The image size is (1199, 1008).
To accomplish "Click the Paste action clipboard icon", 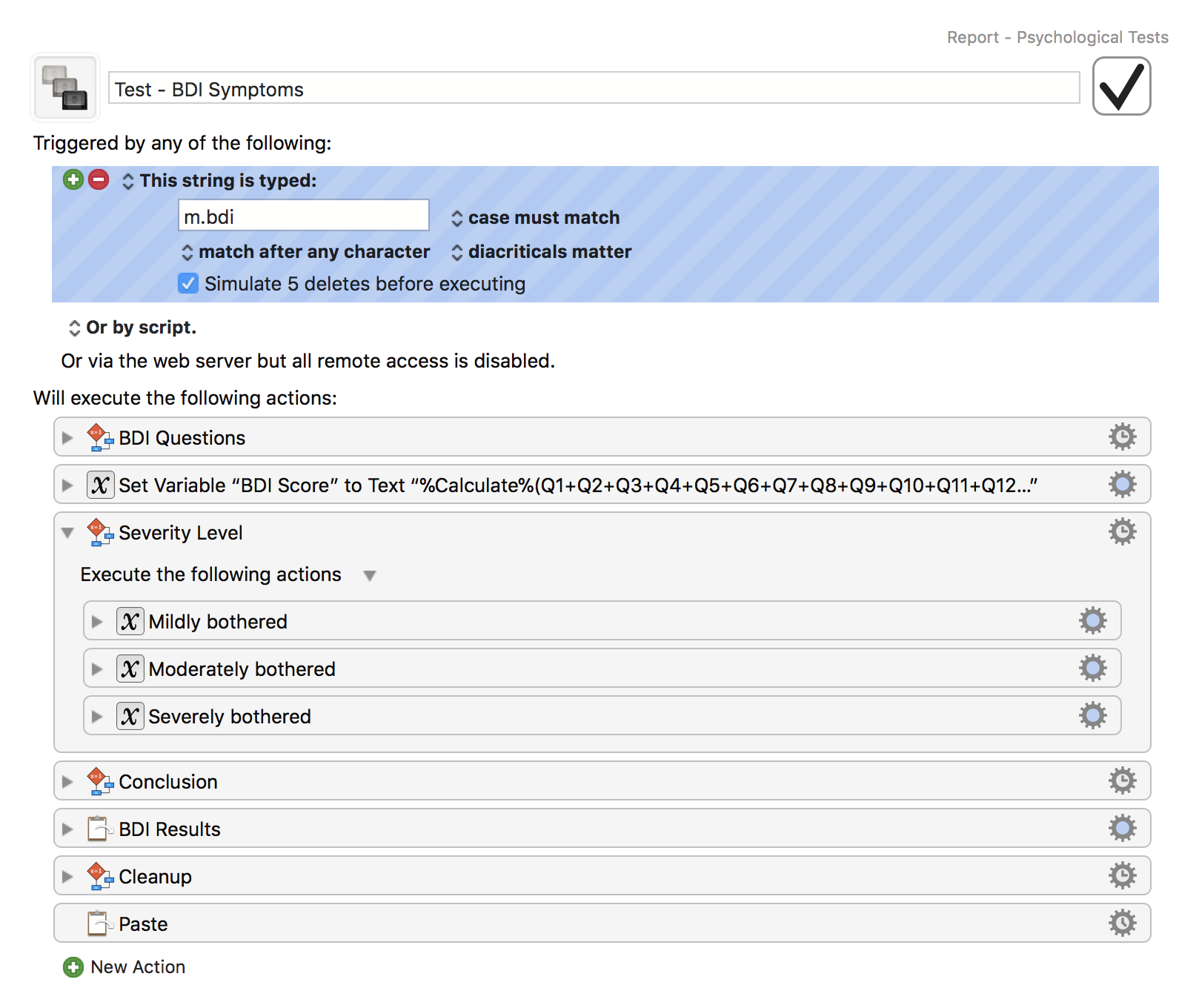I will tap(100, 923).
